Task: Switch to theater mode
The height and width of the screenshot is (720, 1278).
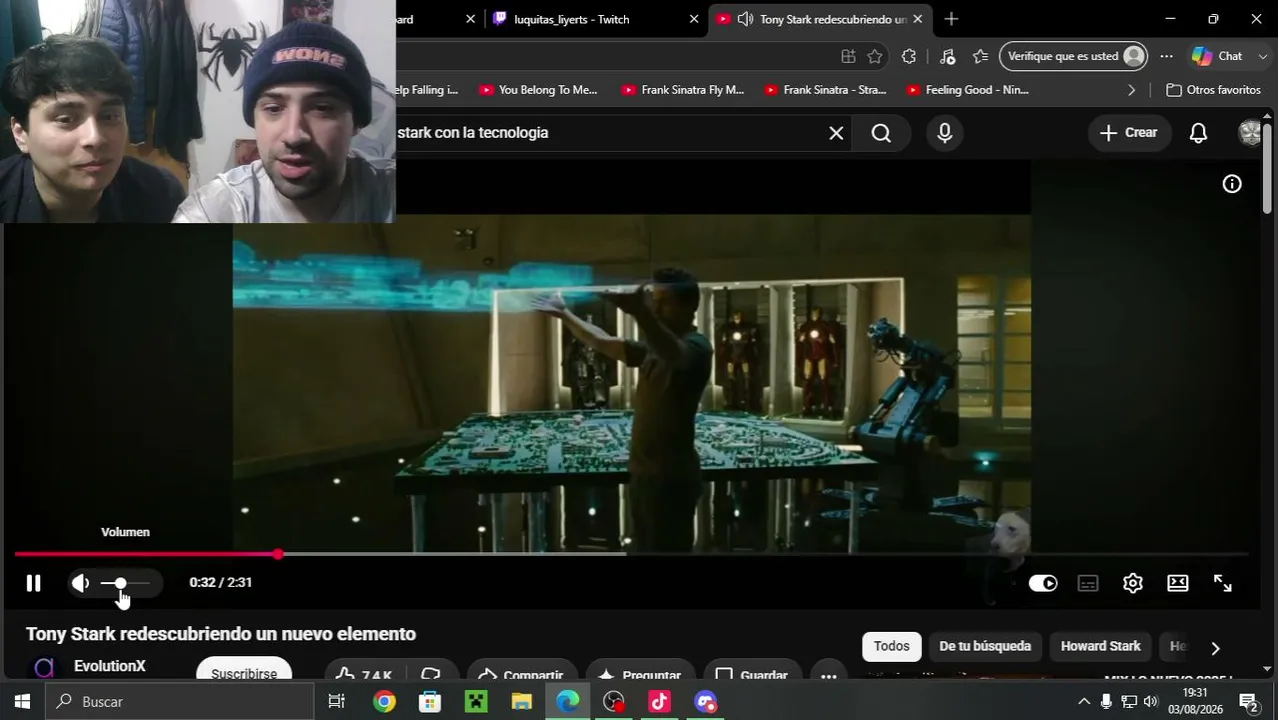Action: [x=1178, y=583]
